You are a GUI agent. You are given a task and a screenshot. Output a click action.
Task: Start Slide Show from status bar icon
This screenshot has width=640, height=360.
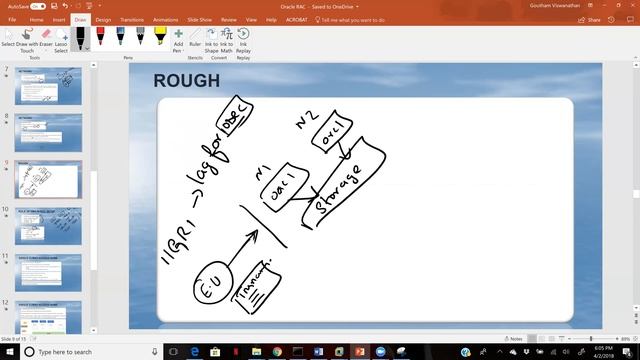(x=562, y=339)
